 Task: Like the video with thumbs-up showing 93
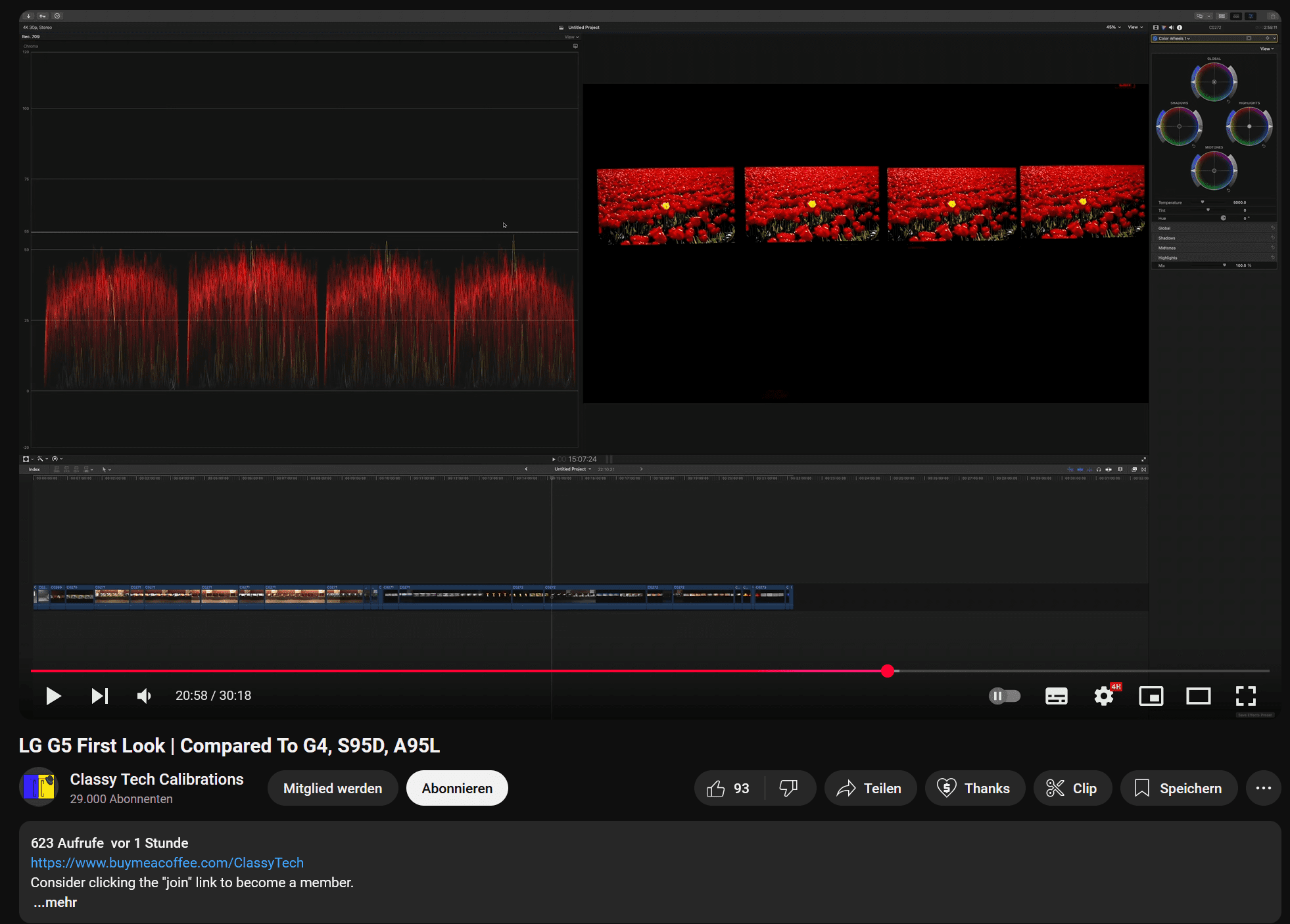(729, 788)
